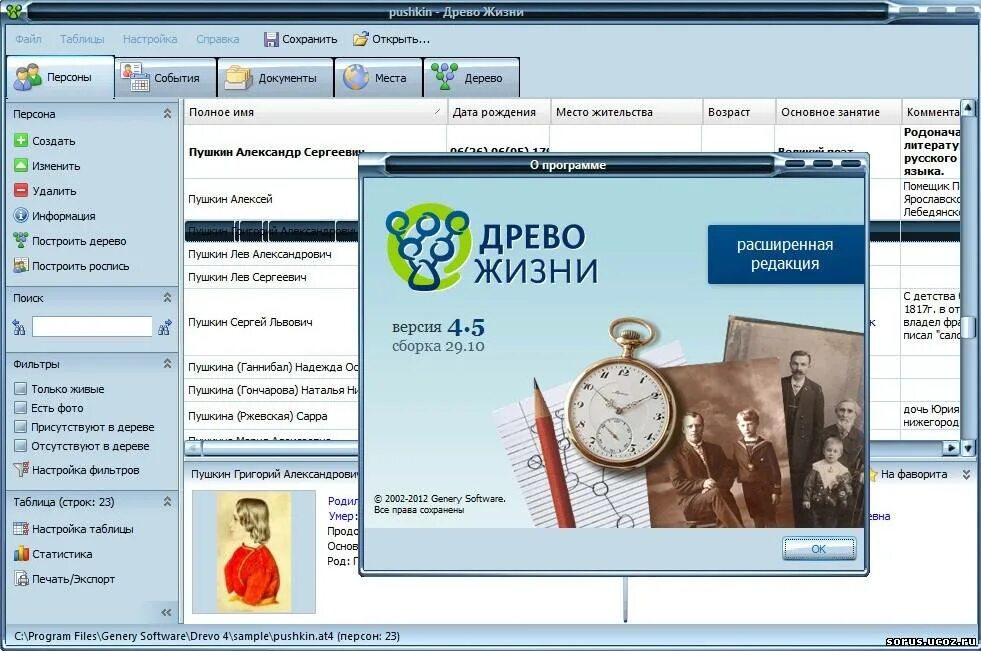
Task: Click the Документы folder stack icon
Action: (238, 78)
